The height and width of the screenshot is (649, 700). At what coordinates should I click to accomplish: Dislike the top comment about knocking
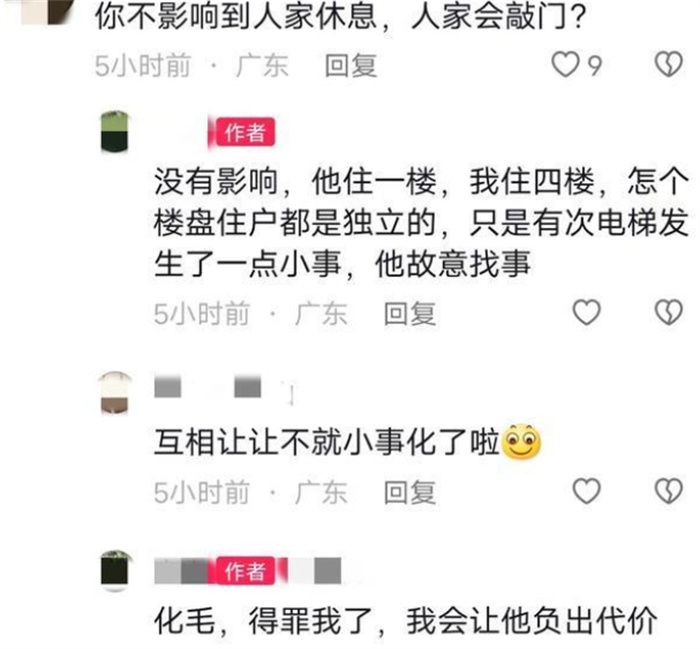[668, 65]
